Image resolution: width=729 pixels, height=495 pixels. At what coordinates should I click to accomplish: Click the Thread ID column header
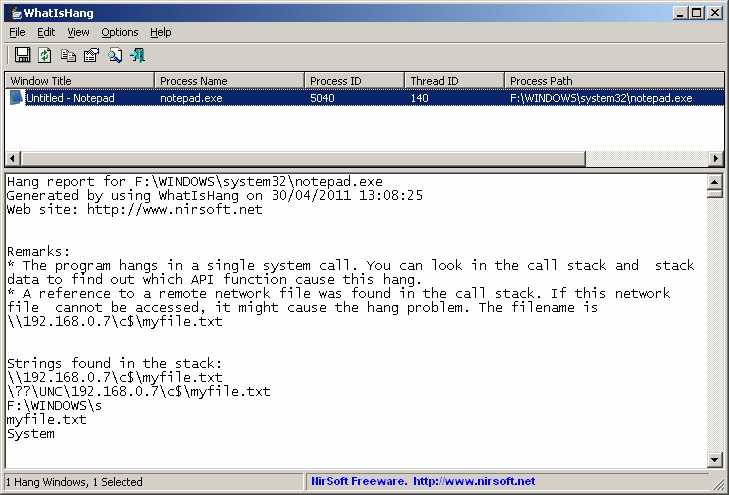coord(454,80)
